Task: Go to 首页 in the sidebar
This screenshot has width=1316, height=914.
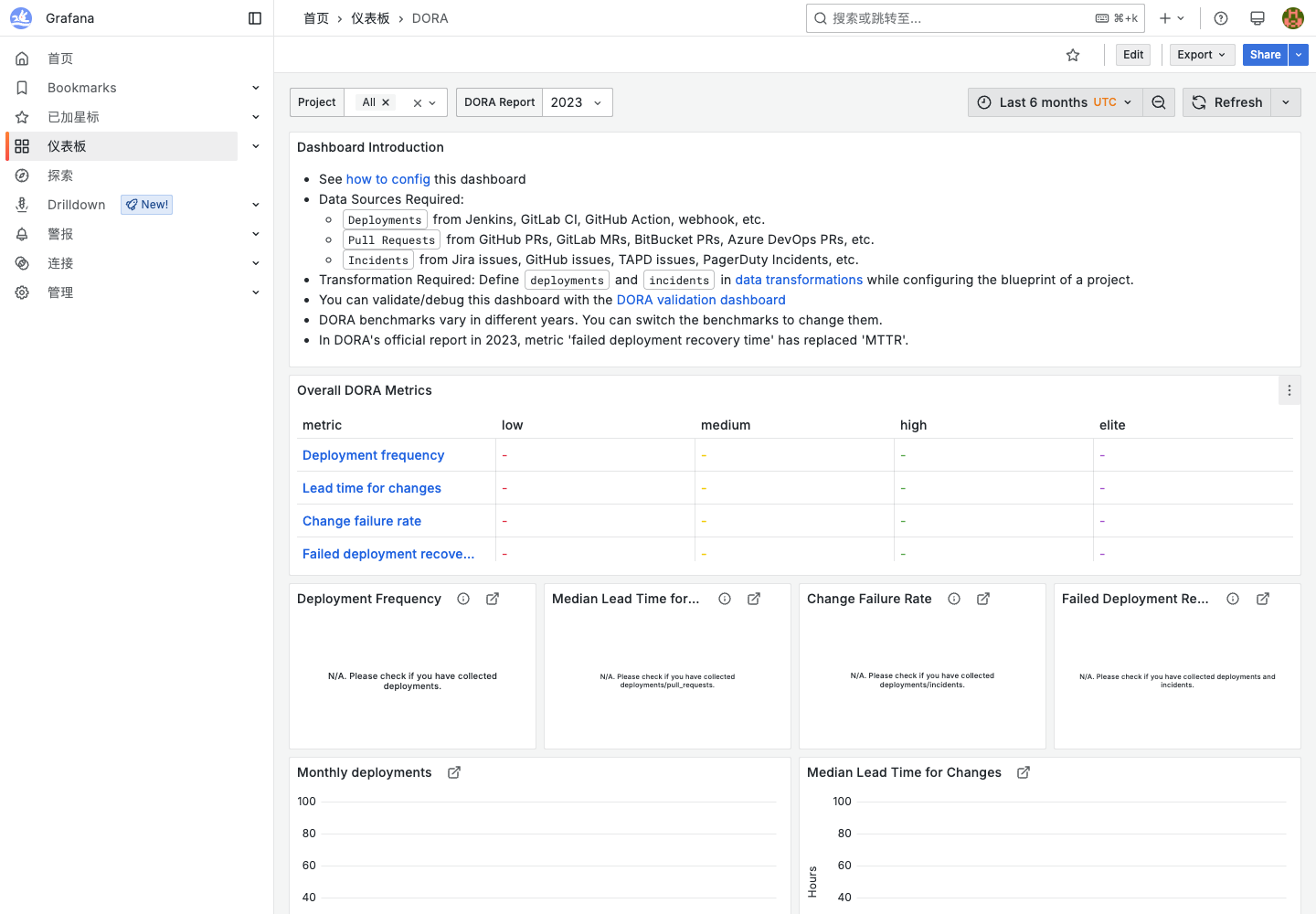Action: click(x=60, y=58)
